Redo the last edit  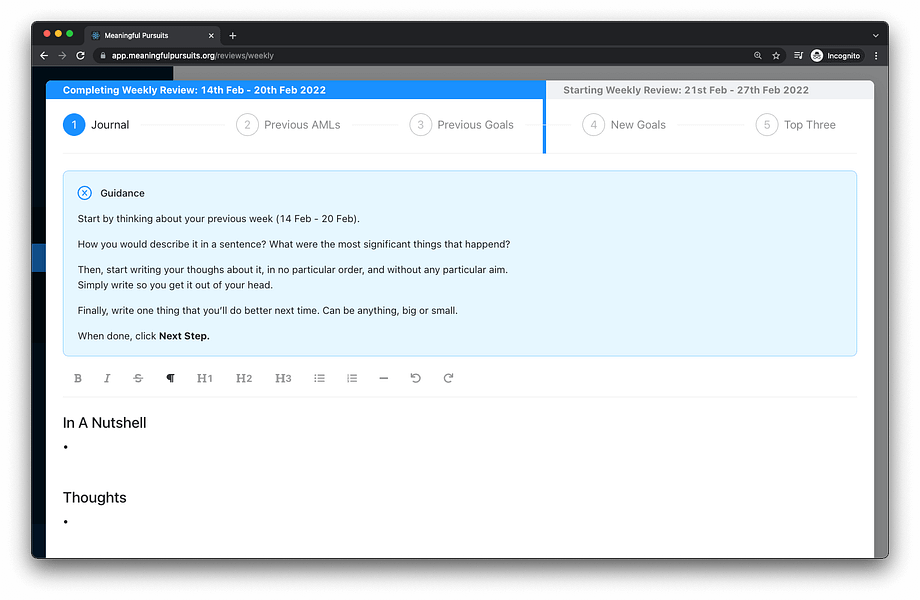[448, 378]
